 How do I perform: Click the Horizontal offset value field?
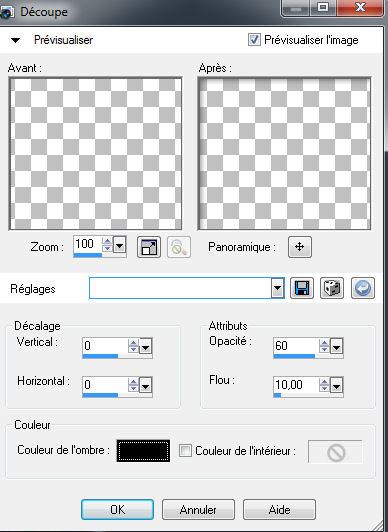pyautogui.click(x=105, y=385)
